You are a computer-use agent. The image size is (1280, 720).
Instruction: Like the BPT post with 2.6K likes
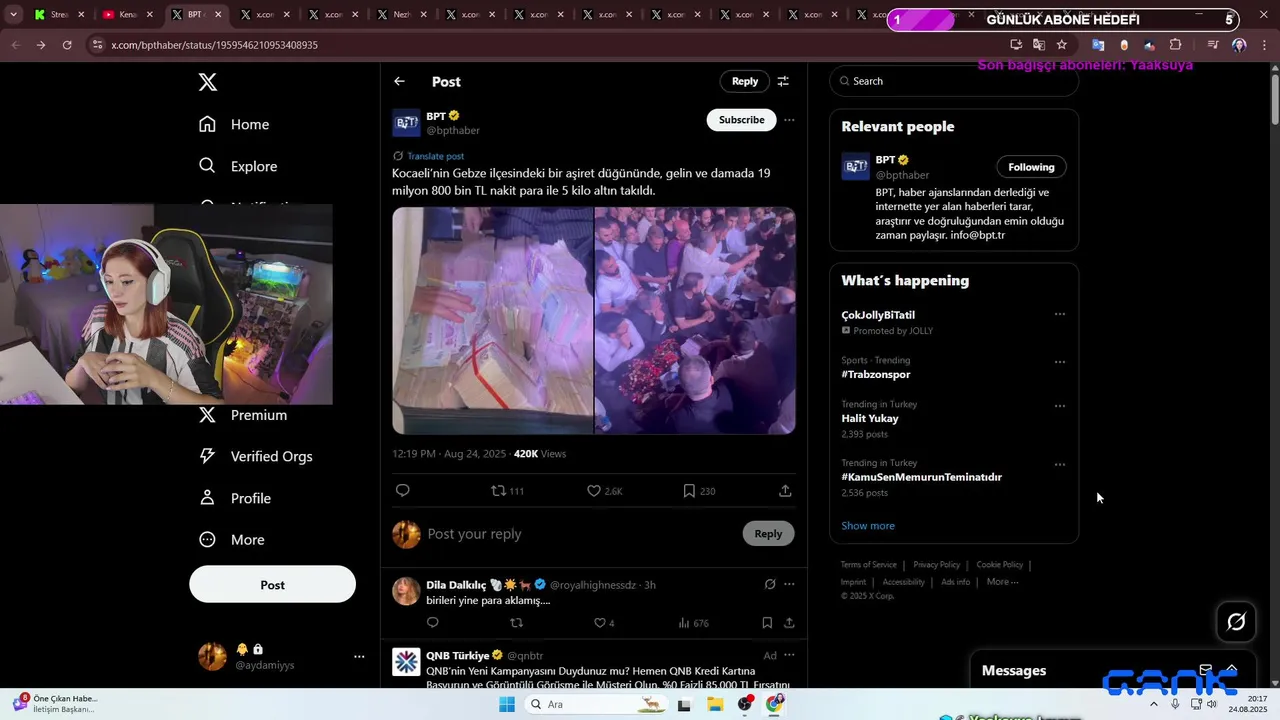point(604,491)
